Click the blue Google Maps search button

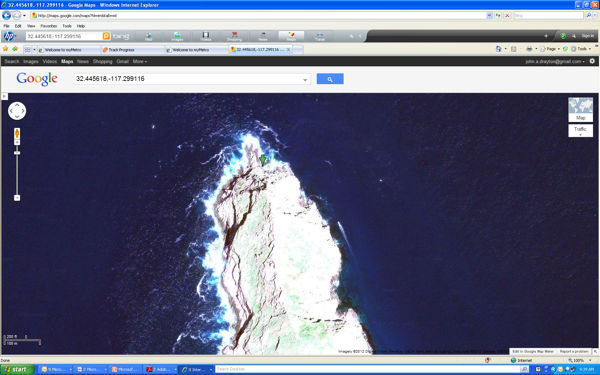coord(330,79)
